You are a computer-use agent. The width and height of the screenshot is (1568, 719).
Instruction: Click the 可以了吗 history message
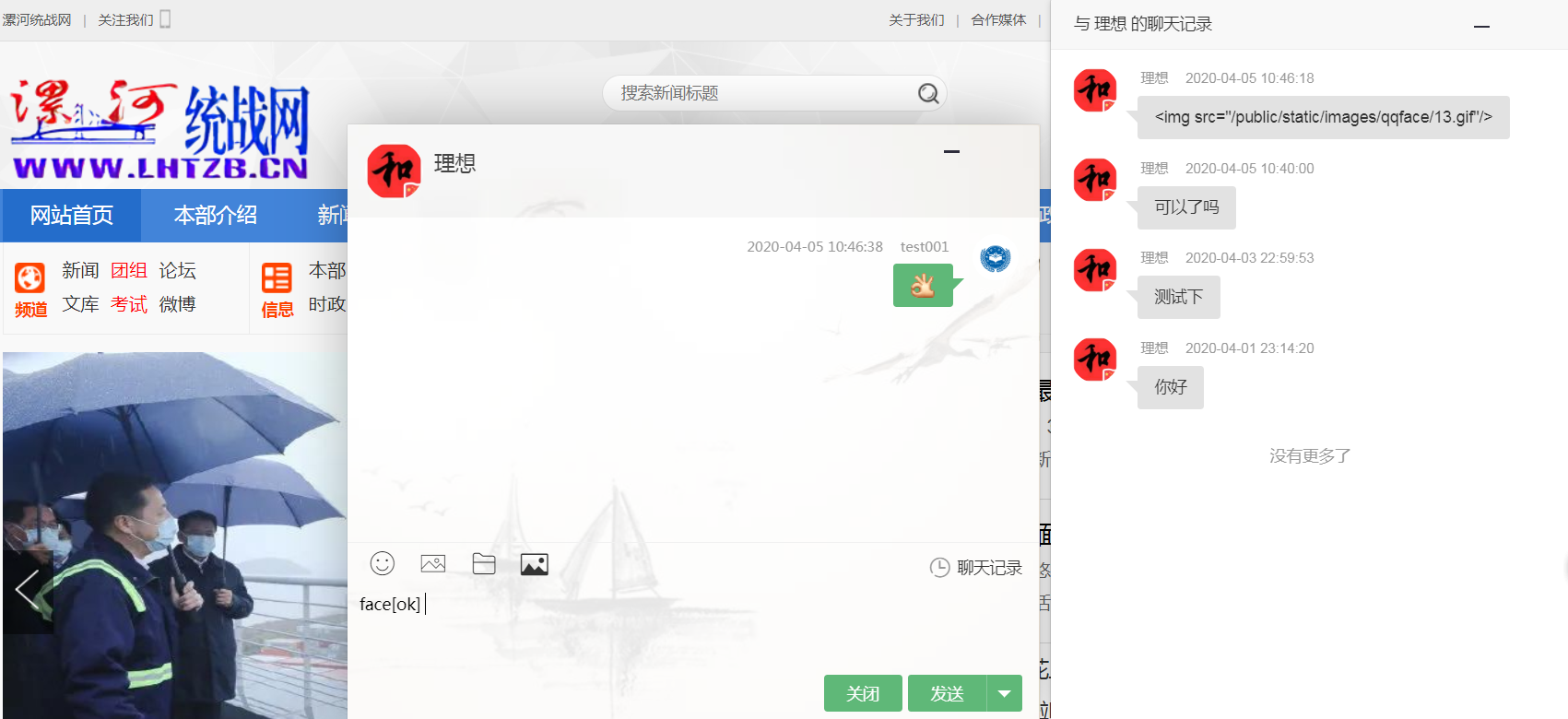point(1186,207)
